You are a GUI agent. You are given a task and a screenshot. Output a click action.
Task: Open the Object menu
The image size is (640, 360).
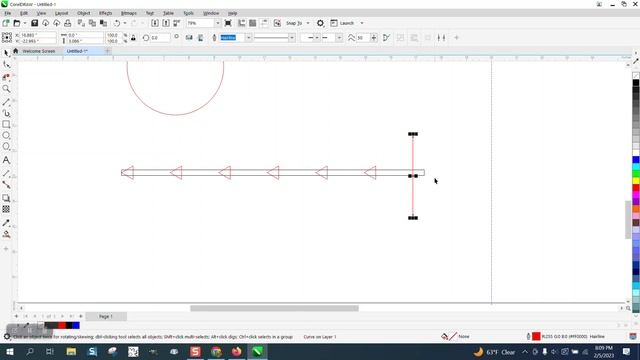[83, 13]
